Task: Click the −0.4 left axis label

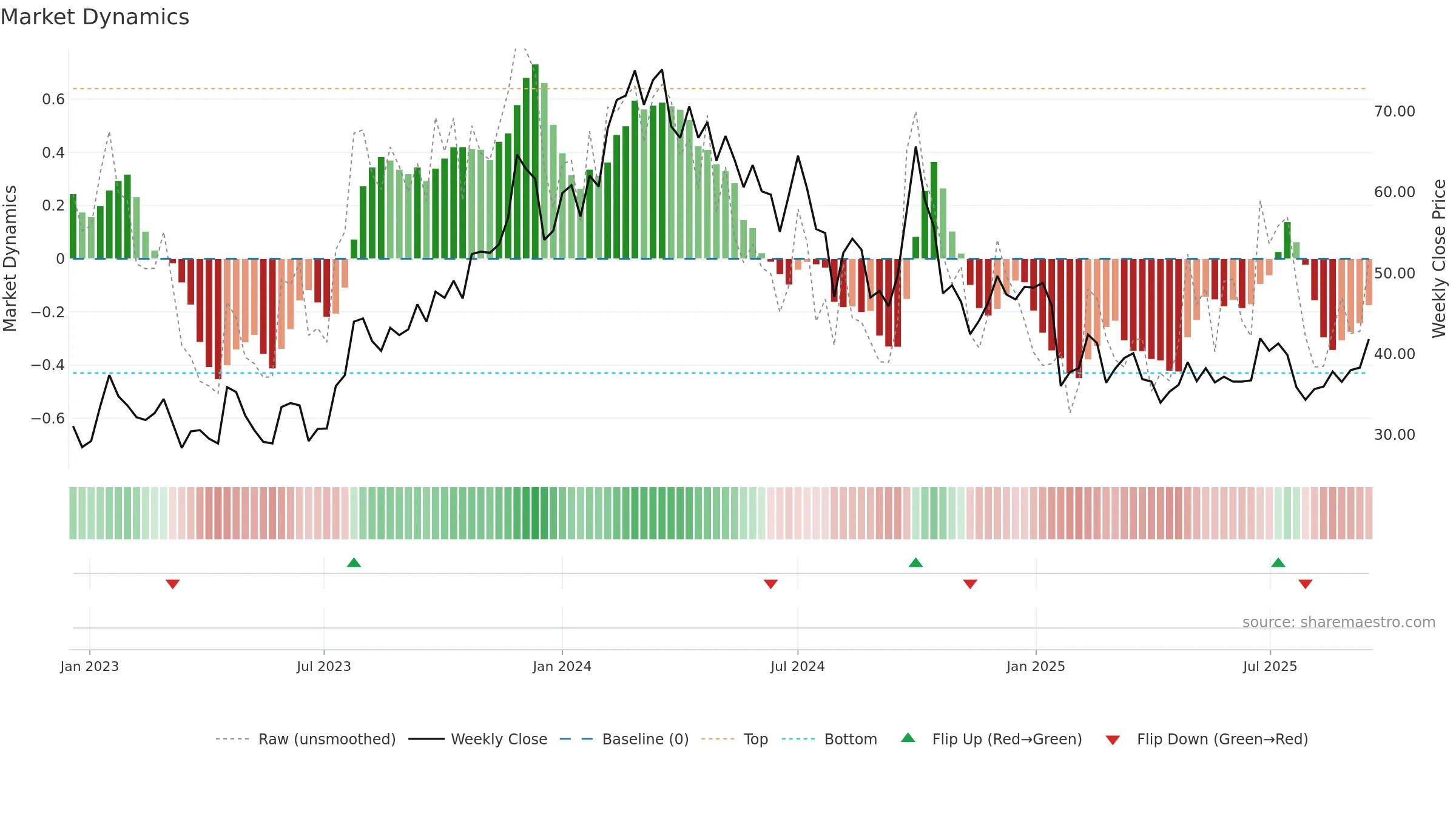Action: 48,365
